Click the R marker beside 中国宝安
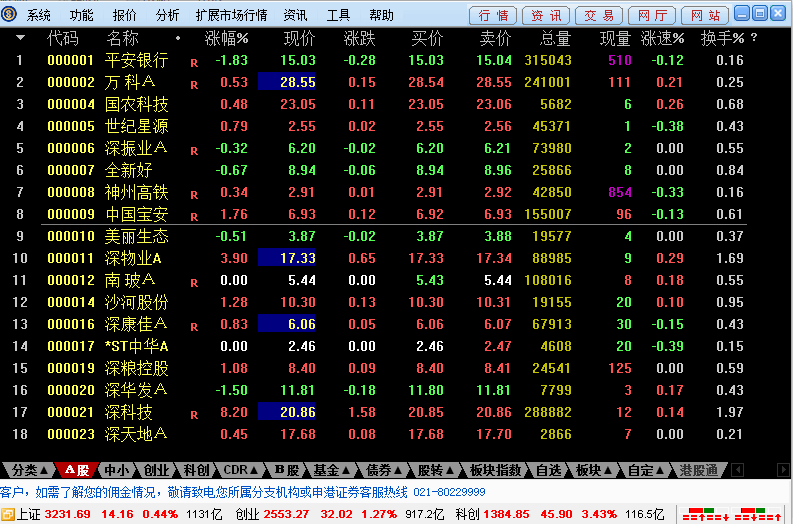 pos(194,217)
